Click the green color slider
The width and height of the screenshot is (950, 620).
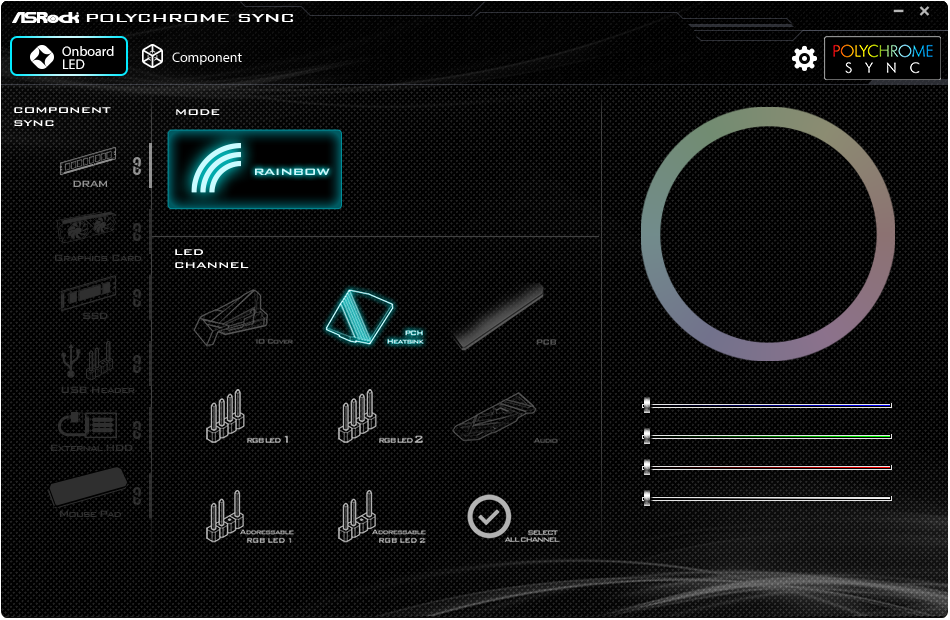pyautogui.click(x=768, y=436)
